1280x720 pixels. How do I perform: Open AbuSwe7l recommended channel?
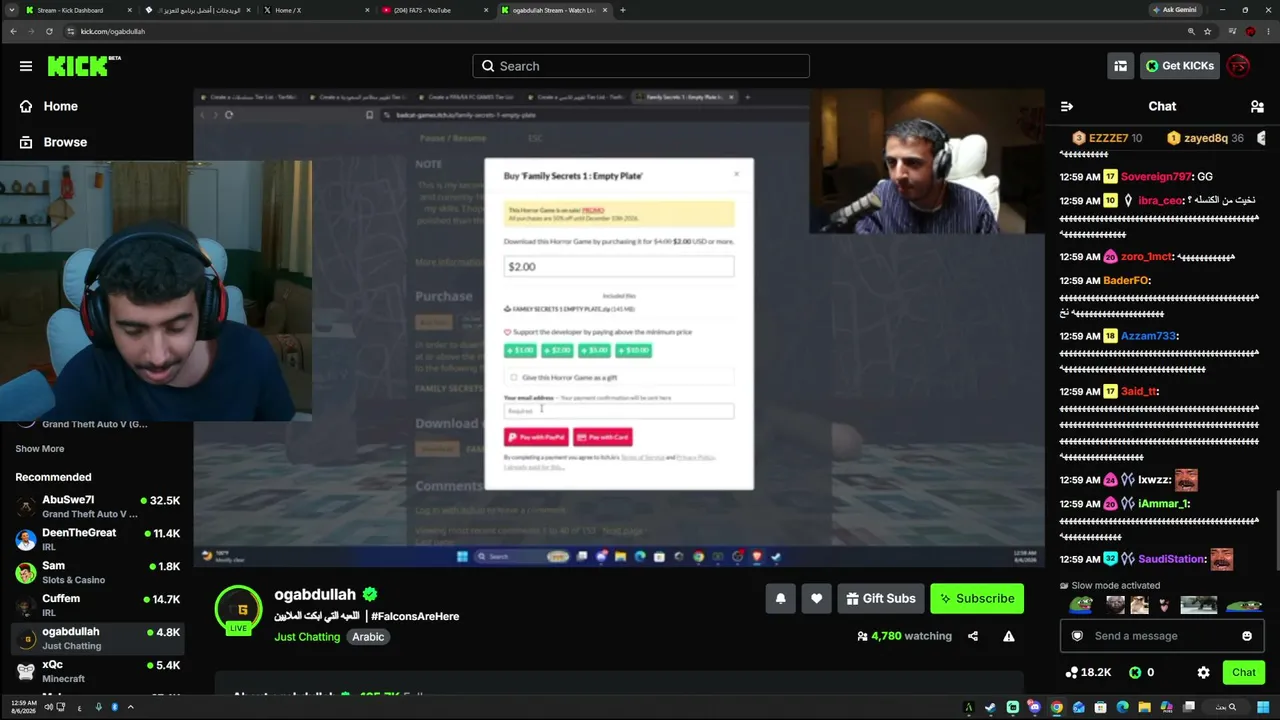98,506
